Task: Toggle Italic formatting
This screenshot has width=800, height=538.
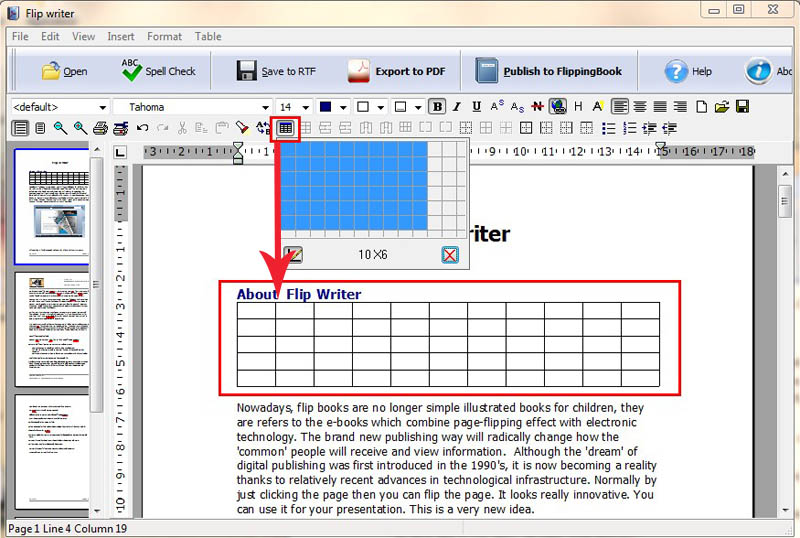Action: 457,107
